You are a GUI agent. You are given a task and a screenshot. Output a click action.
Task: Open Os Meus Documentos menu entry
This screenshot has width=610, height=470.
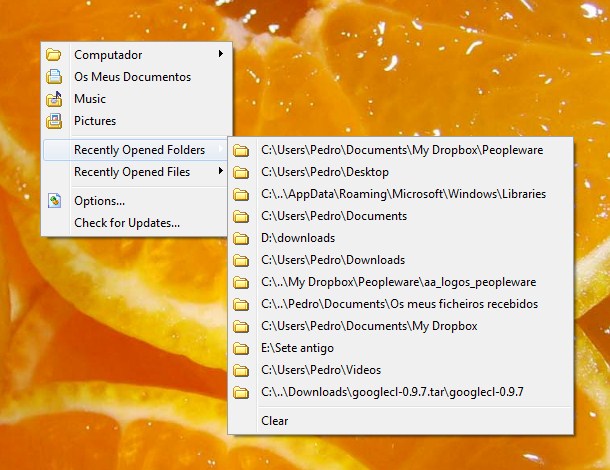[136, 77]
